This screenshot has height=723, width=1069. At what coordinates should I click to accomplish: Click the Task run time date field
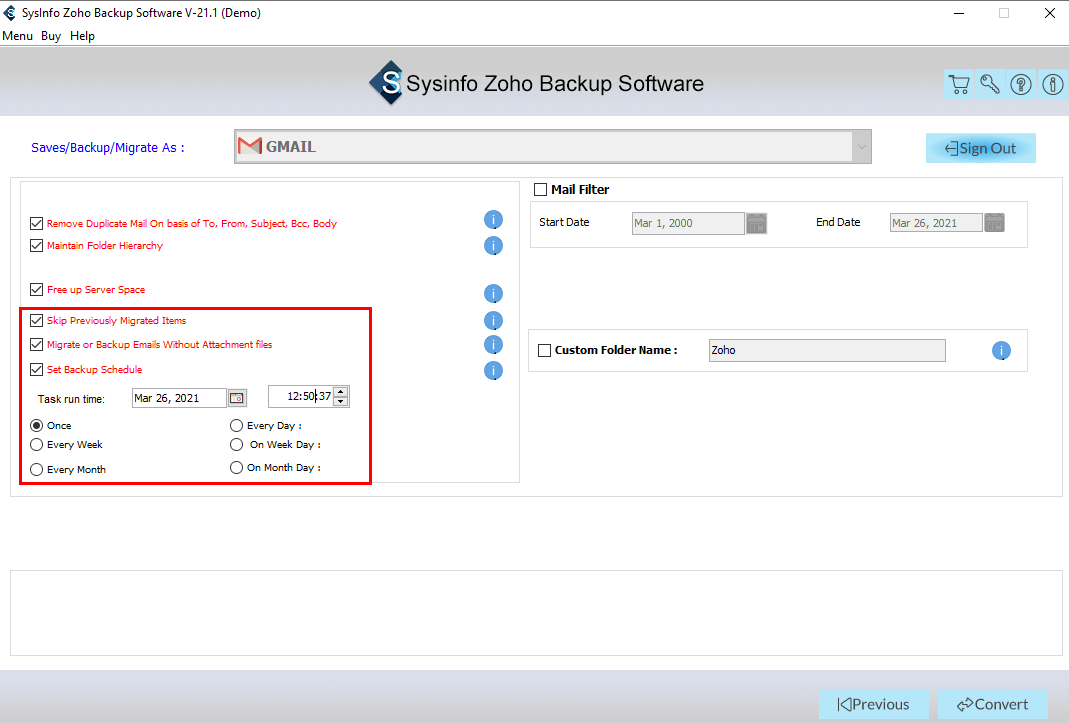click(179, 398)
